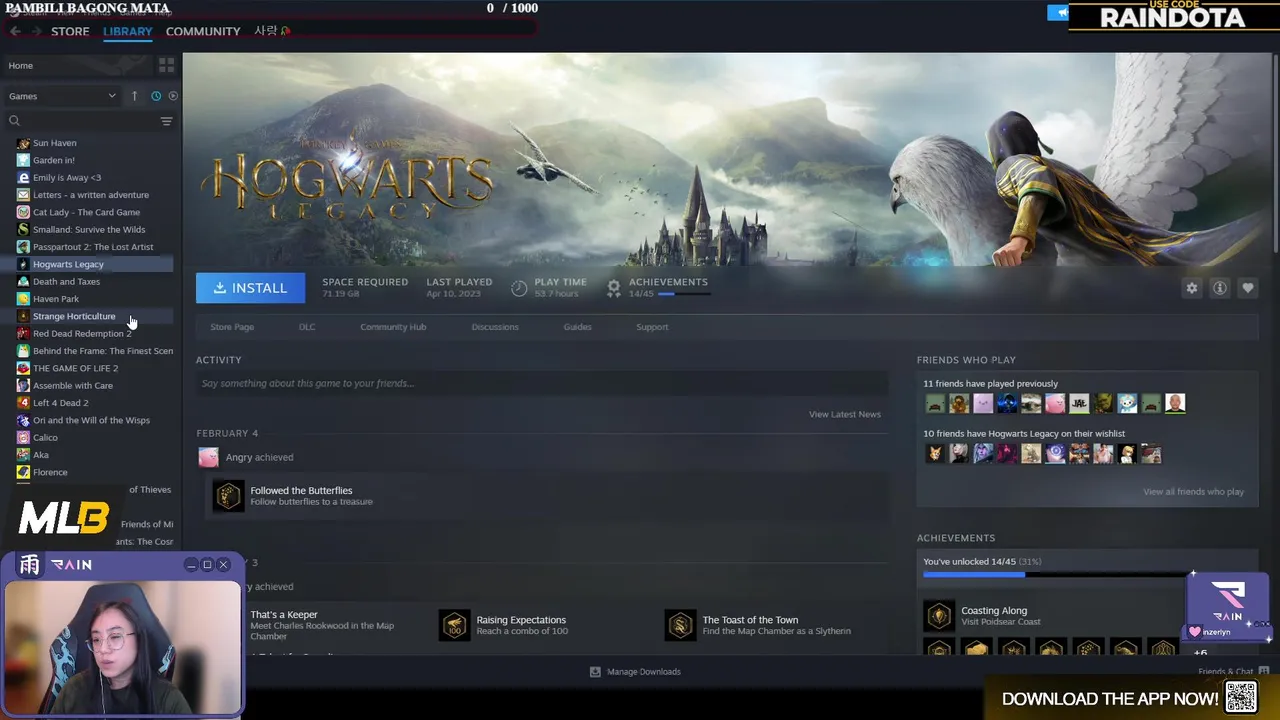Click the play time clock icon
This screenshot has height=720, width=1280.
519,288
